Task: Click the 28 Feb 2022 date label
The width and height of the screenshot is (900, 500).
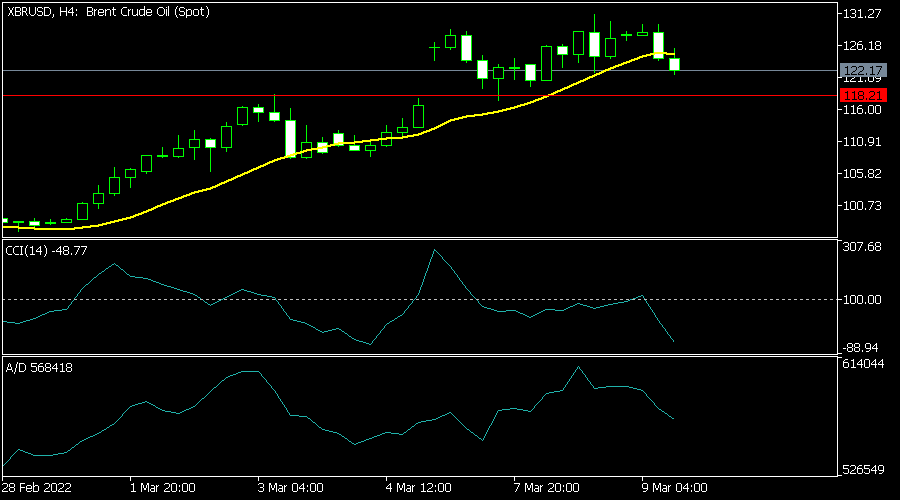Action: coord(37,488)
